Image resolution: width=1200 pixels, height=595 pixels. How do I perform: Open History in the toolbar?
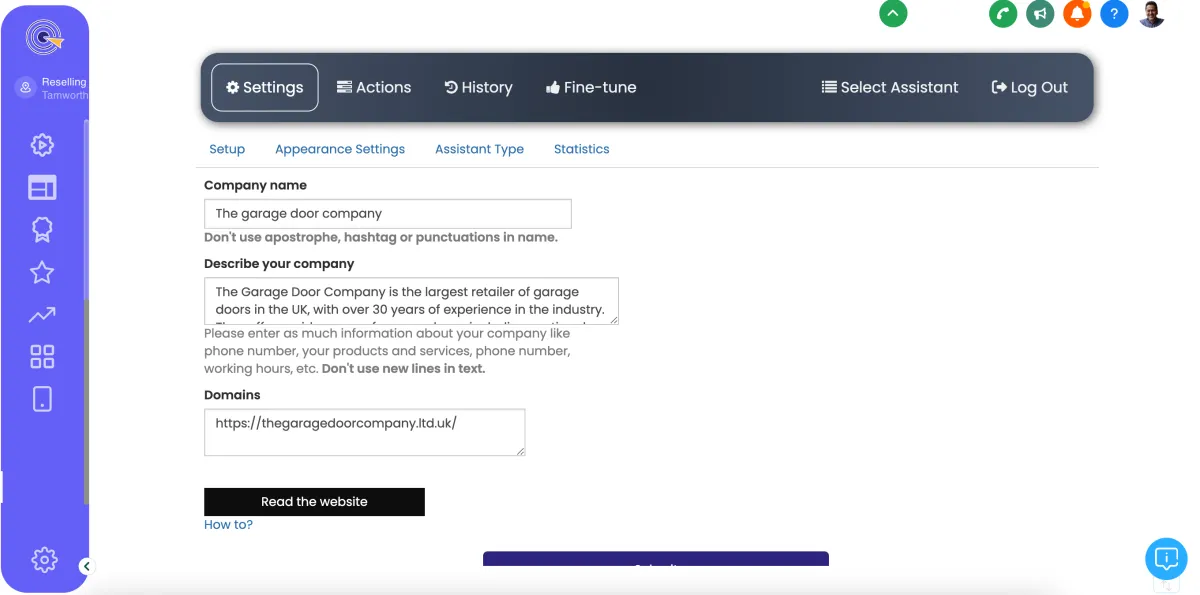pos(478,88)
